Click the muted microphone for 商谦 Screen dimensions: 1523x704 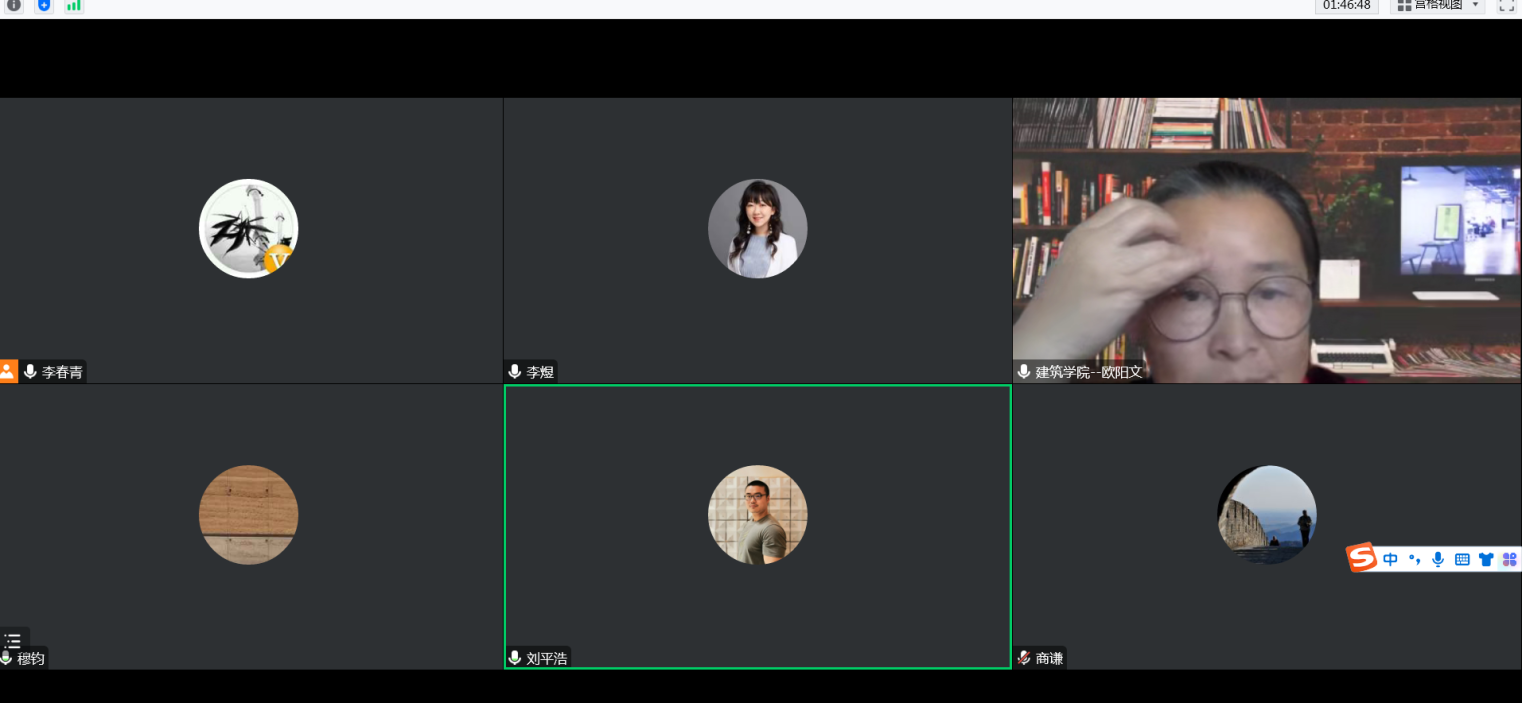click(x=1024, y=658)
